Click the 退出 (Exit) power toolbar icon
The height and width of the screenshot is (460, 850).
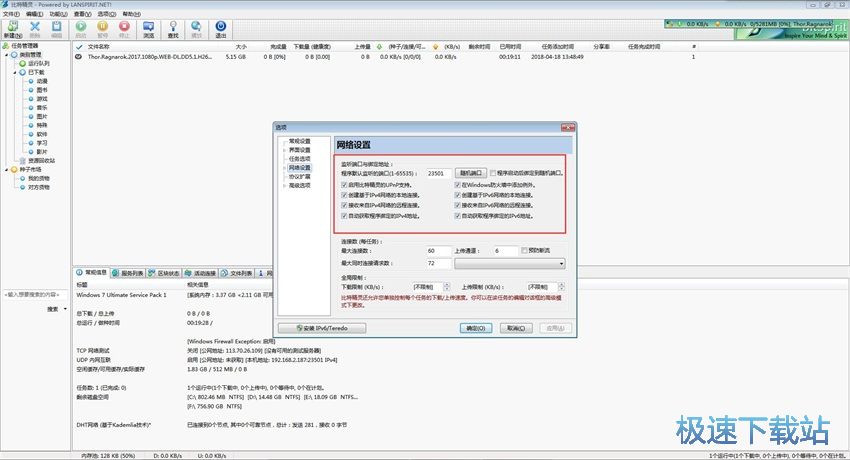coord(221,26)
